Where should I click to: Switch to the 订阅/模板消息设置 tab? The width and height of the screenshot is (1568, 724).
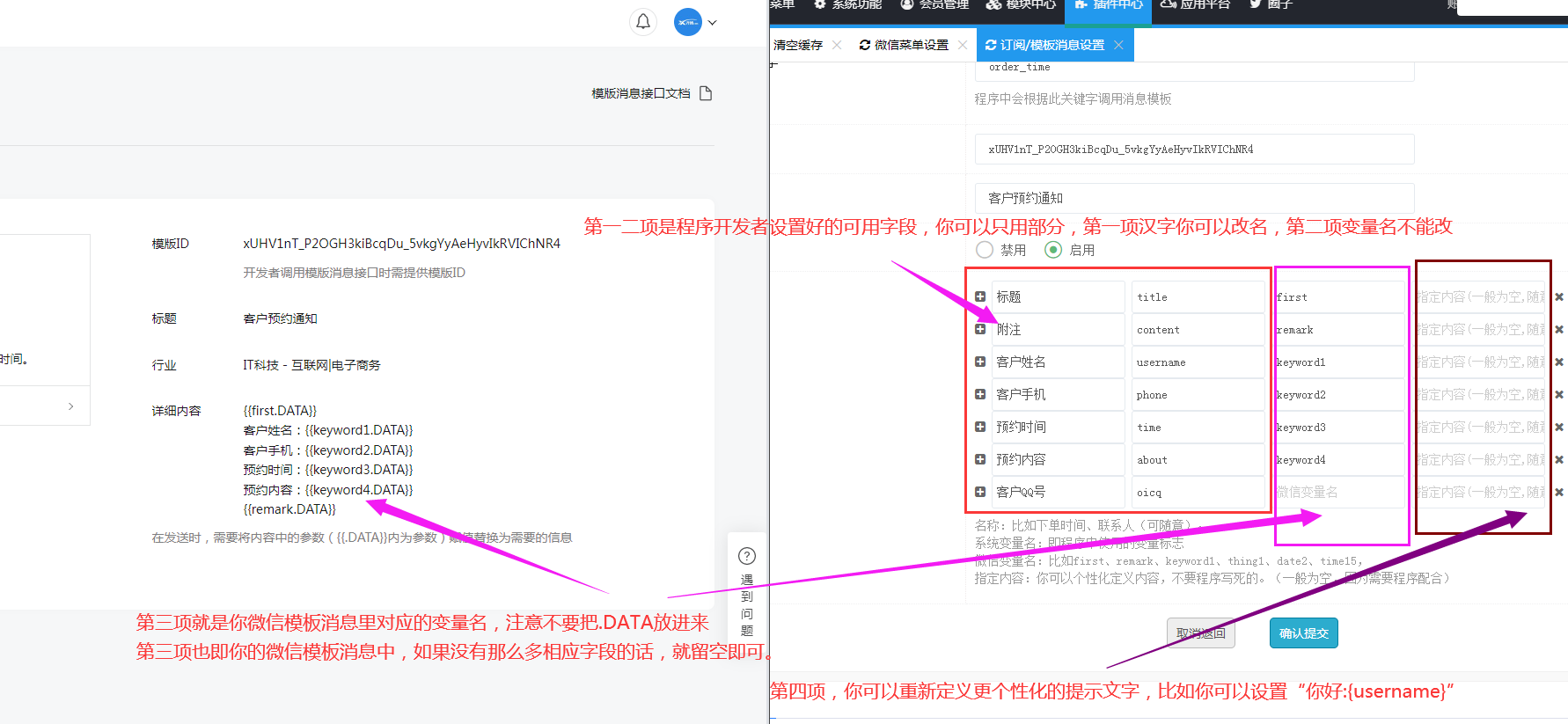tap(1051, 45)
